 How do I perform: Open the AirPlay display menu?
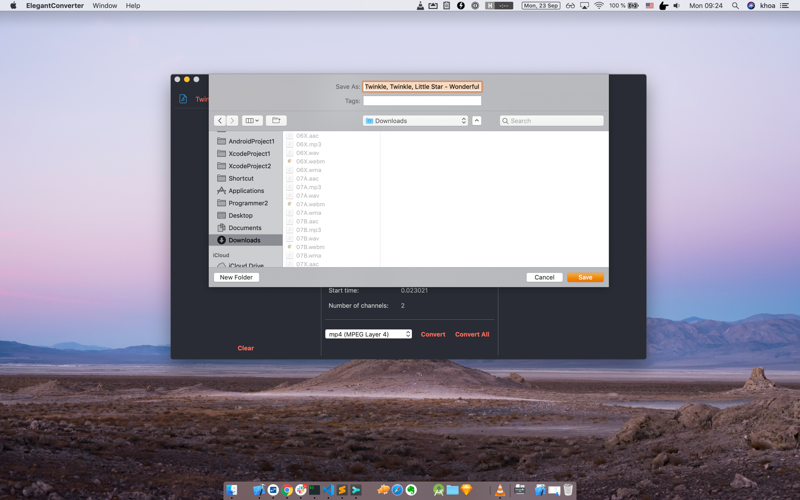pyautogui.click(x=585, y=6)
